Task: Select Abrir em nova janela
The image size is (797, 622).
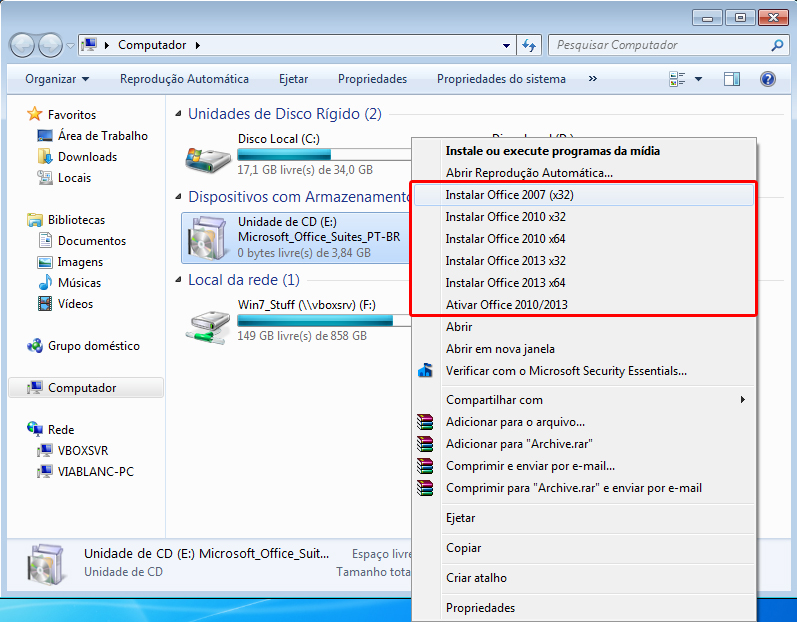Action: click(x=584, y=349)
